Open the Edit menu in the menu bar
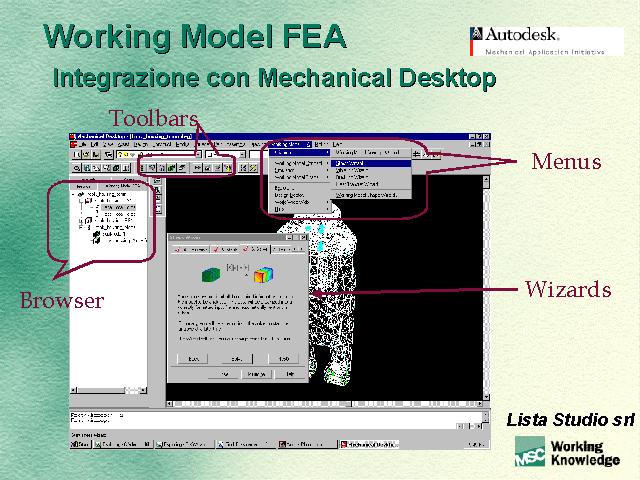The image size is (640, 480). pos(95,144)
